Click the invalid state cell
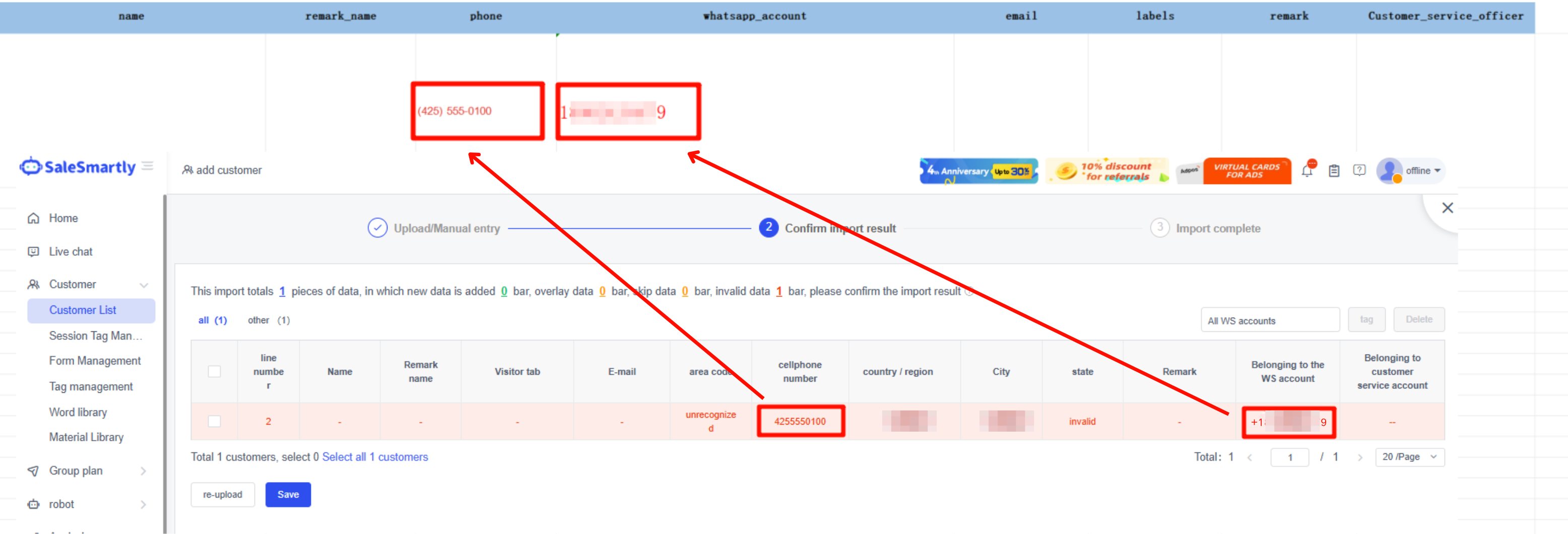 pos(1082,422)
